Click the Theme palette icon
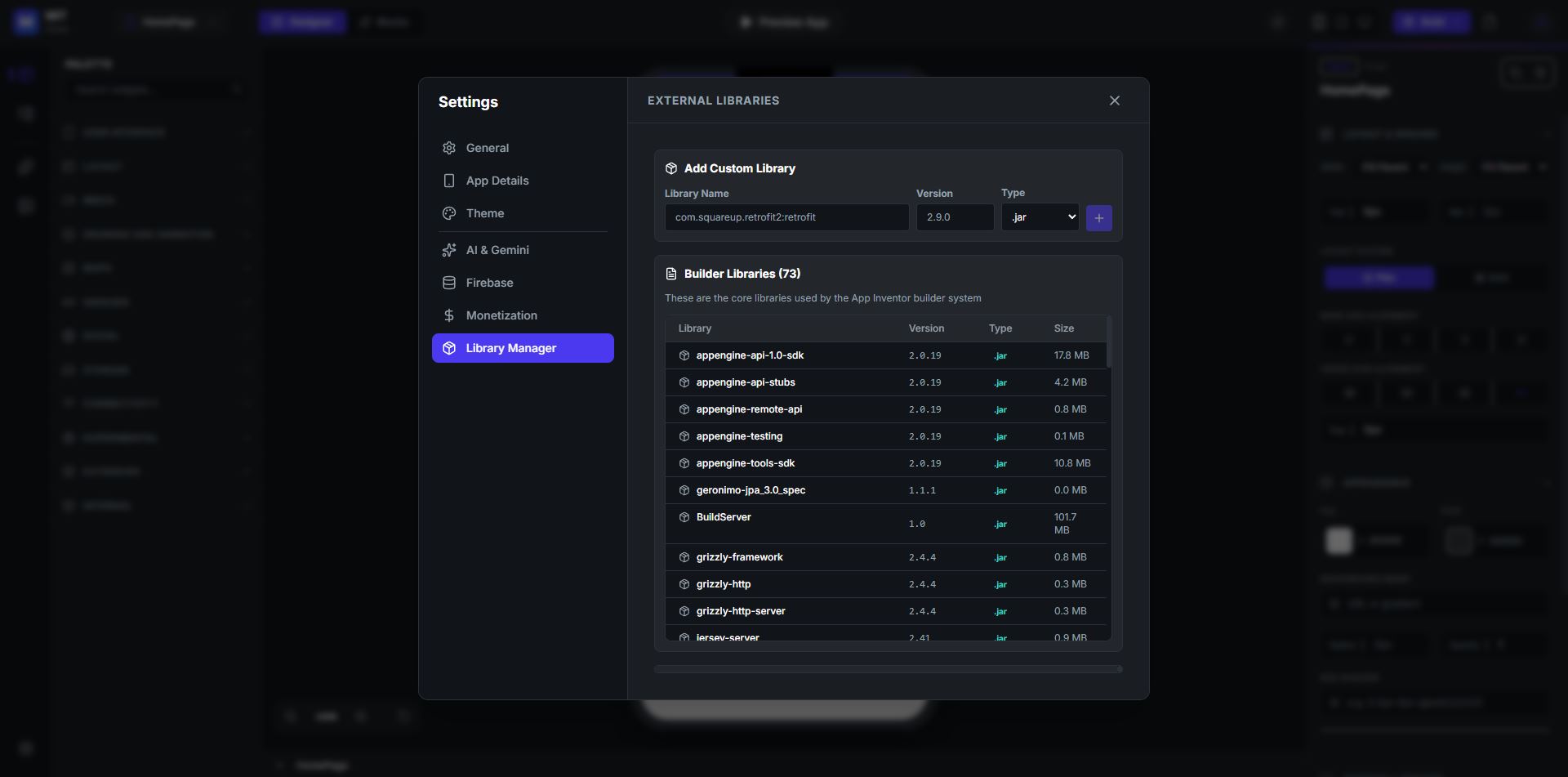This screenshot has height=777, width=1568. pos(449,213)
